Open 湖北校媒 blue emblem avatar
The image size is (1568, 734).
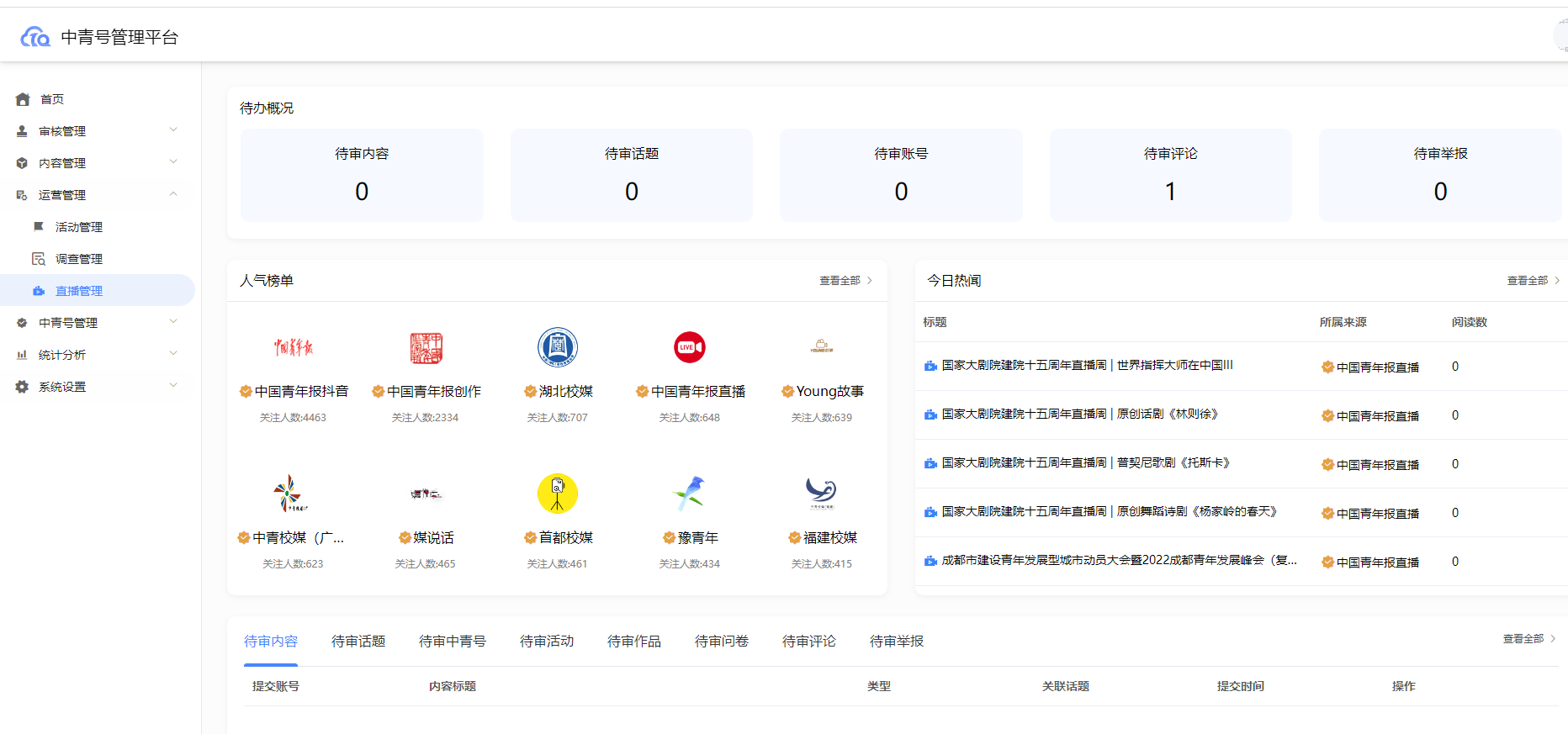[x=558, y=347]
